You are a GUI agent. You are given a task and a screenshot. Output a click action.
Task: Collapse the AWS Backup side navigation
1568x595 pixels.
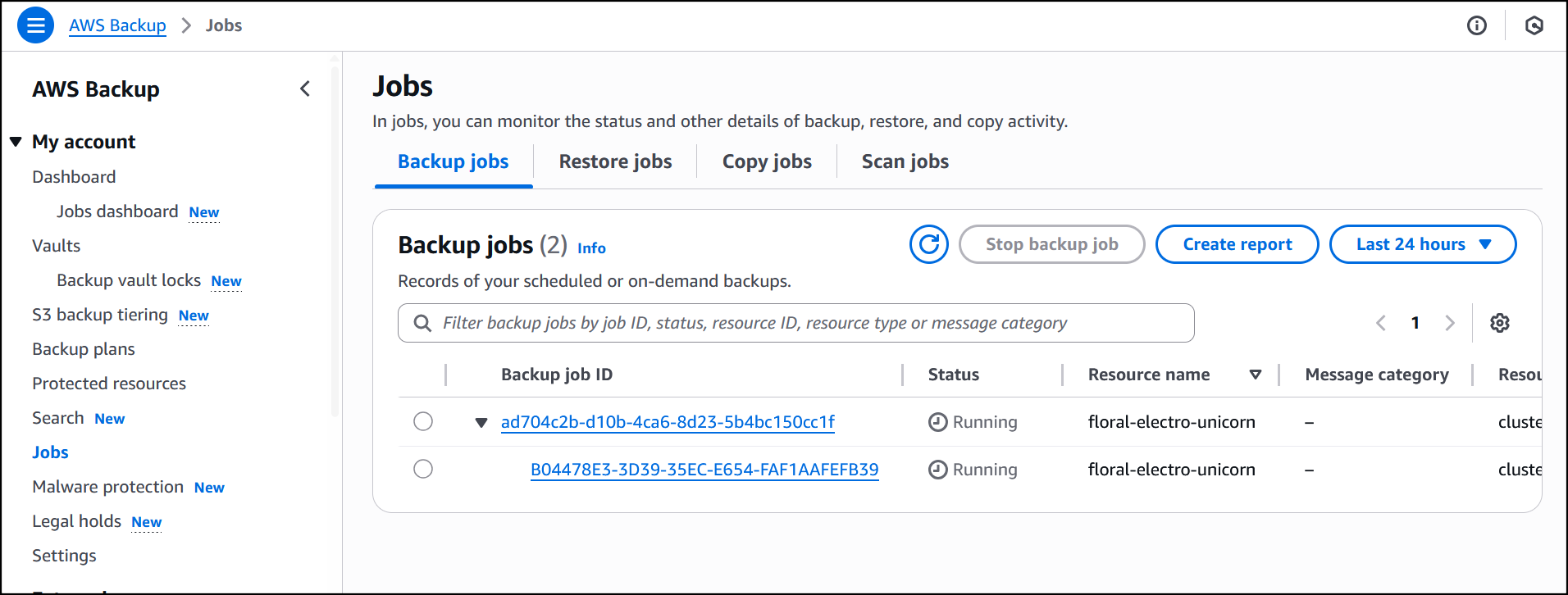[x=305, y=89]
